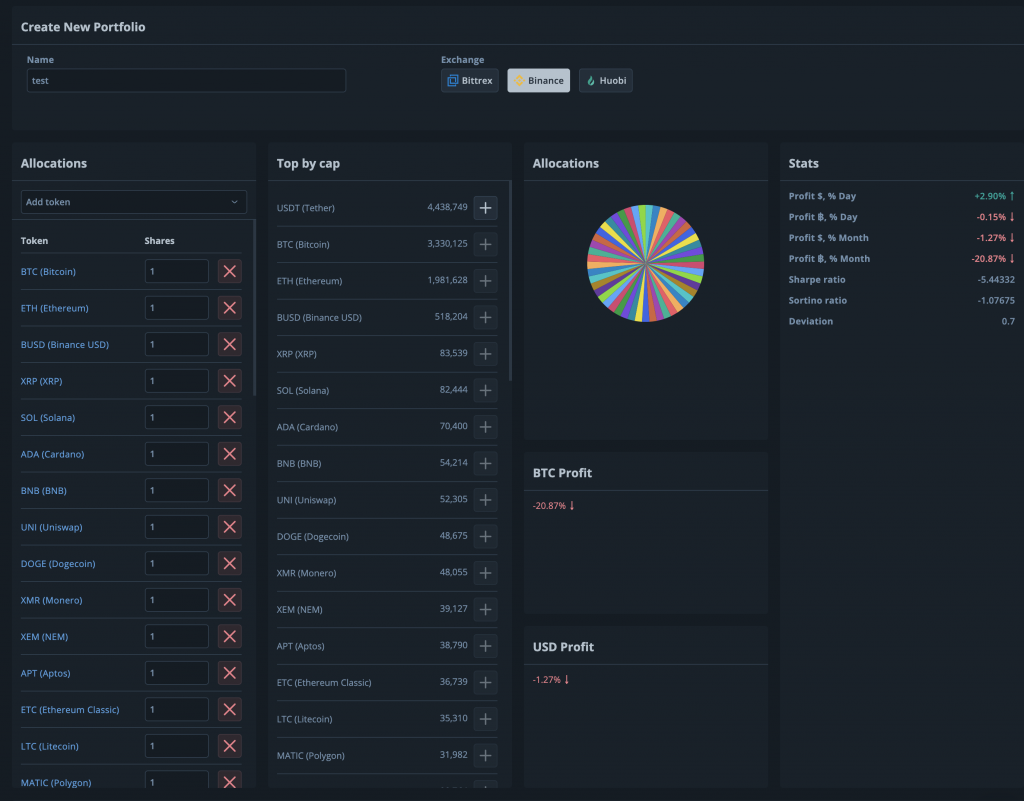This screenshot has width=1024, height=801.
Task: Remove DOGE (Dogecoin) from allocations
Action: (229, 564)
